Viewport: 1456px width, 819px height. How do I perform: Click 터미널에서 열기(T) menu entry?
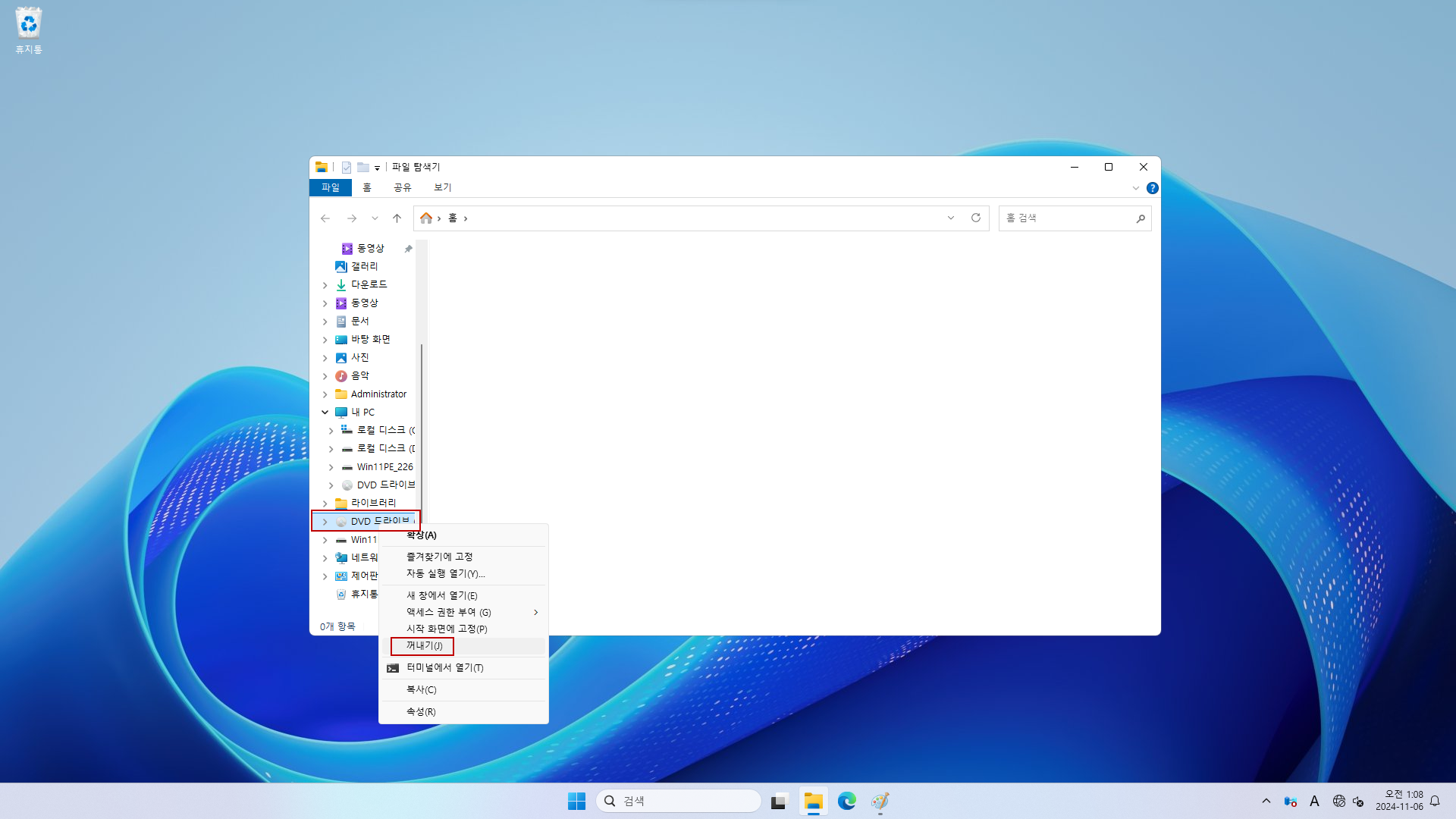pyautogui.click(x=444, y=668)
